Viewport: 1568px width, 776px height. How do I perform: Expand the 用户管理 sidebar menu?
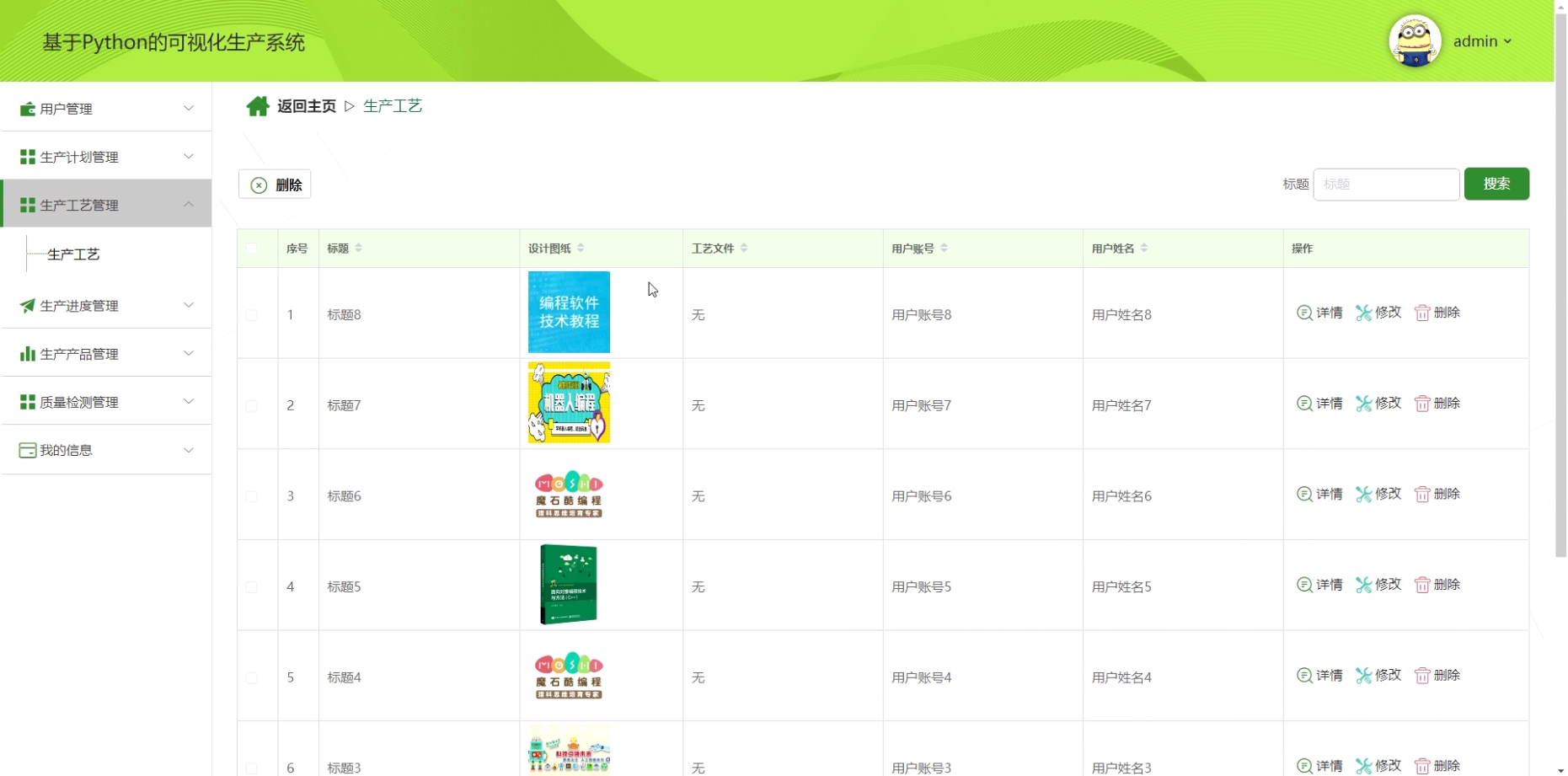click(x=106, y=109)
